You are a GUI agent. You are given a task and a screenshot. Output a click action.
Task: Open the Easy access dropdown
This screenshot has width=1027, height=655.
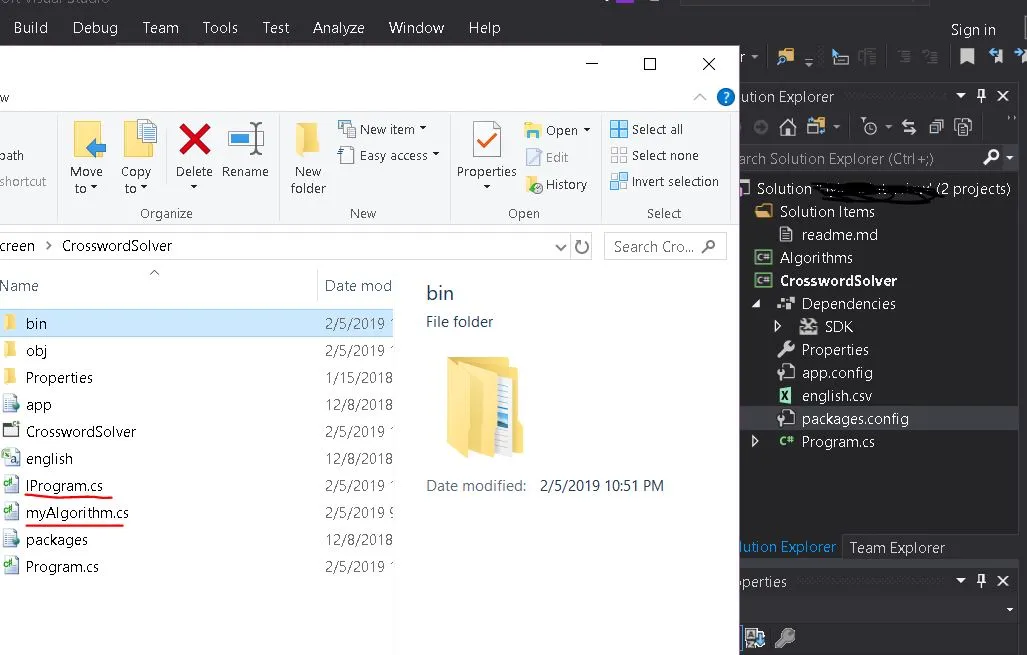pyautogui.click(x=388, y=155)
